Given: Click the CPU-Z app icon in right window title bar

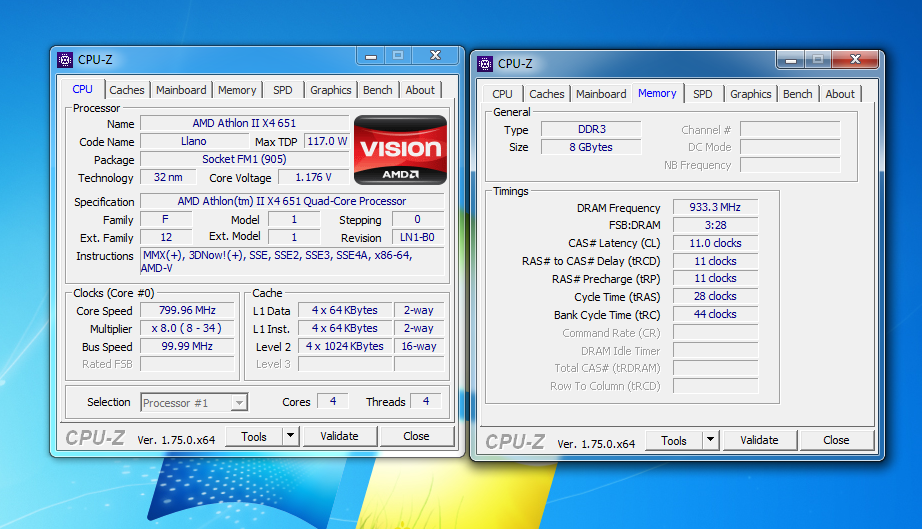Looking at the screenshot, I should click(485, 63).
